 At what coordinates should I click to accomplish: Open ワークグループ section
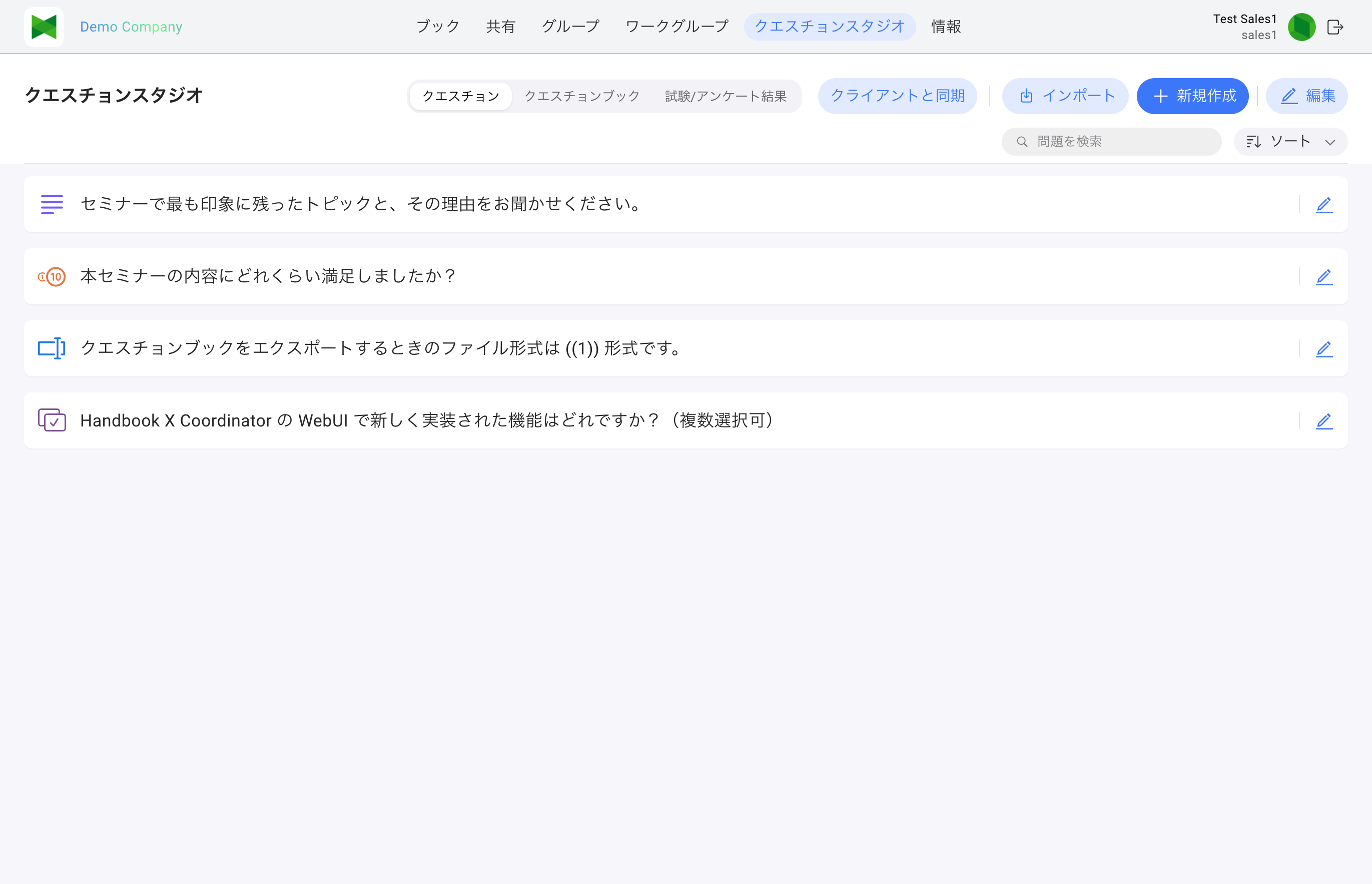click(676, 27)
